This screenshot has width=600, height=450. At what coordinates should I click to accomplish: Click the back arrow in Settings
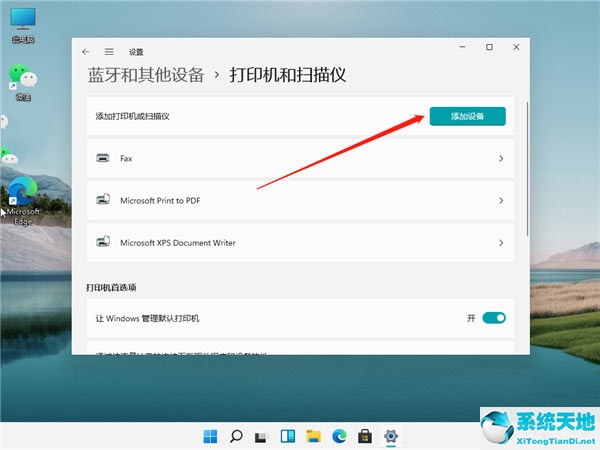[86, 52]
